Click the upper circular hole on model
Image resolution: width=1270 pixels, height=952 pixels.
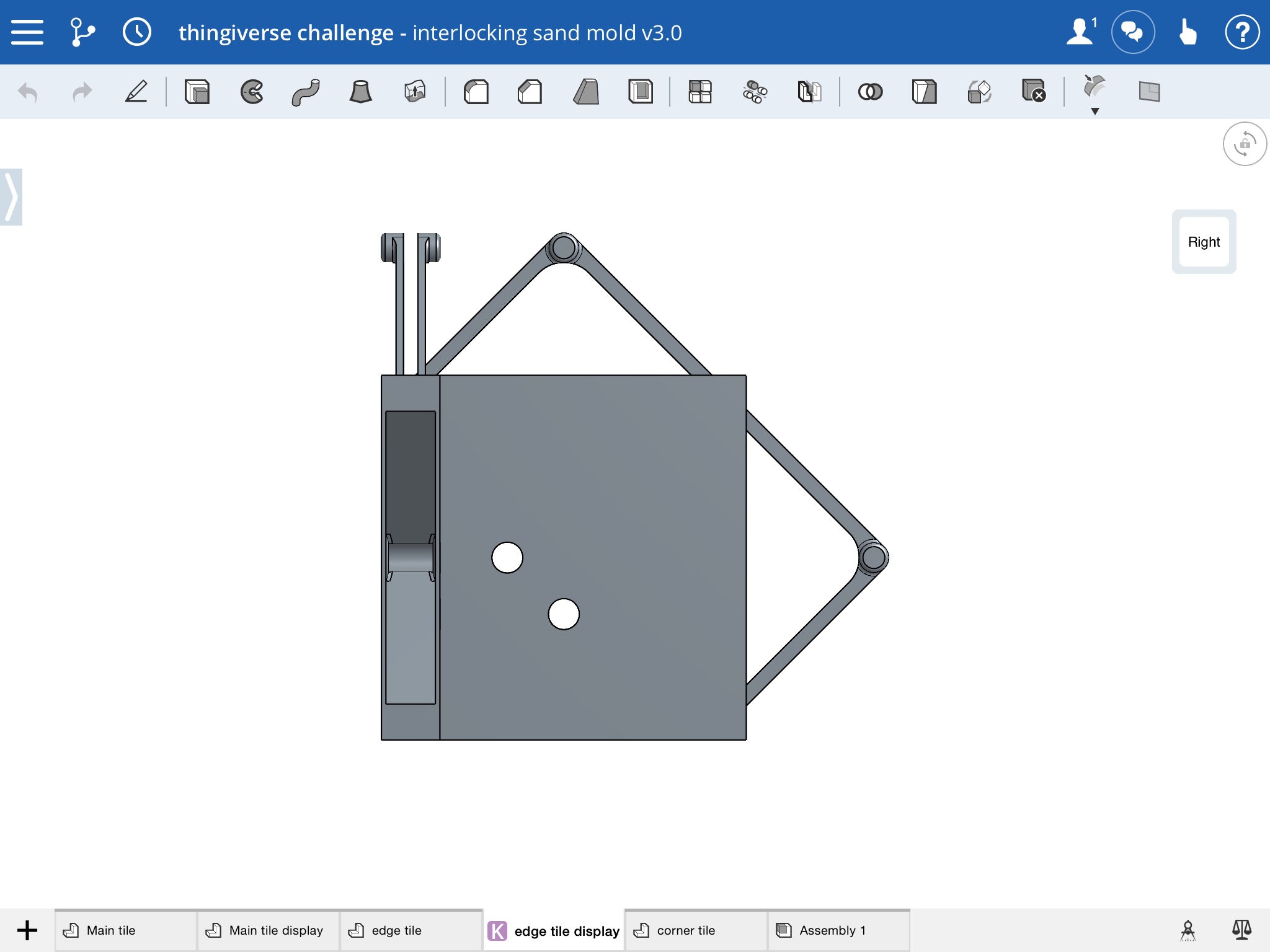(x=507, y=558)
